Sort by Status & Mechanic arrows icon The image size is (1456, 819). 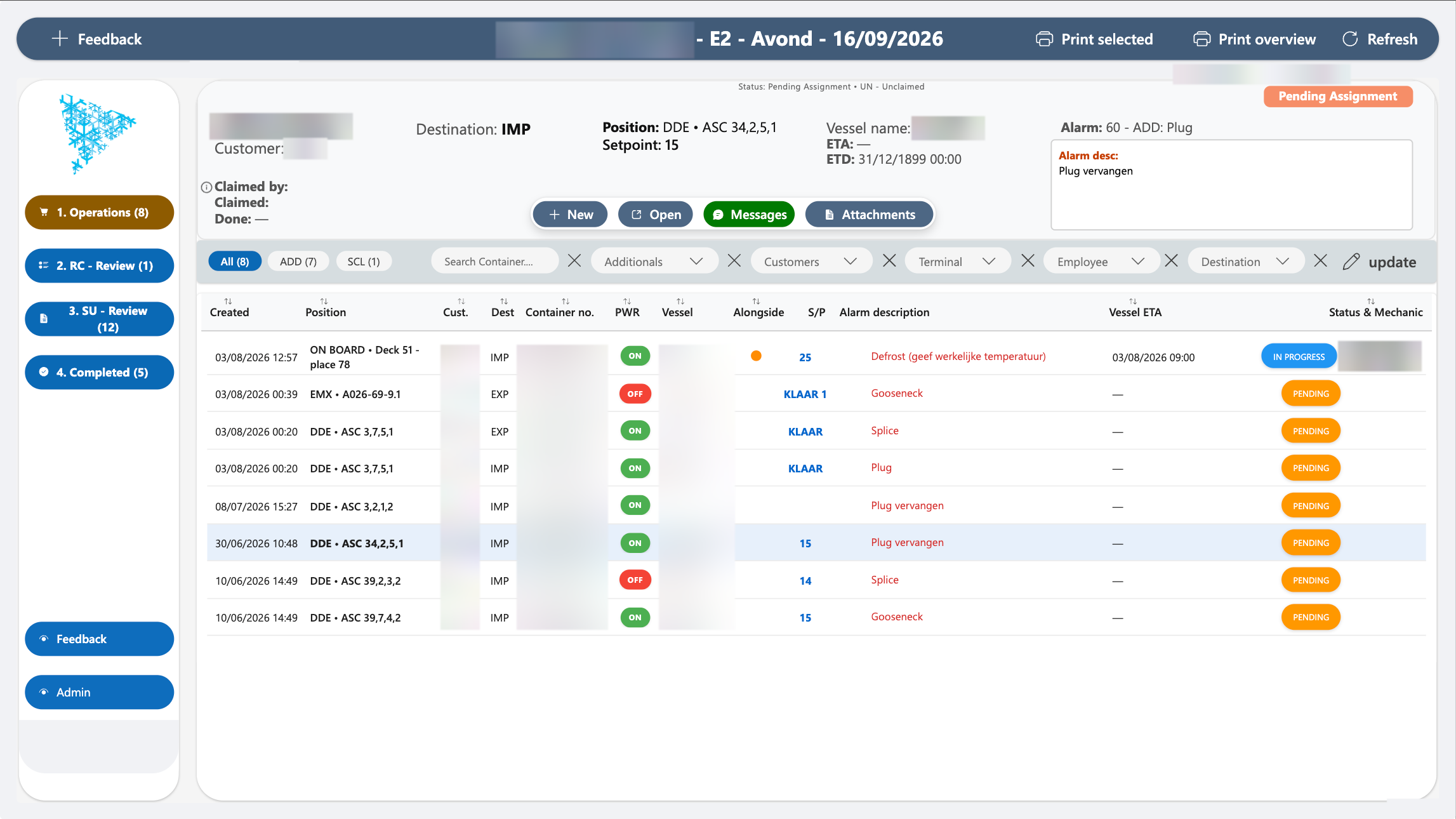coord(1371,301)
